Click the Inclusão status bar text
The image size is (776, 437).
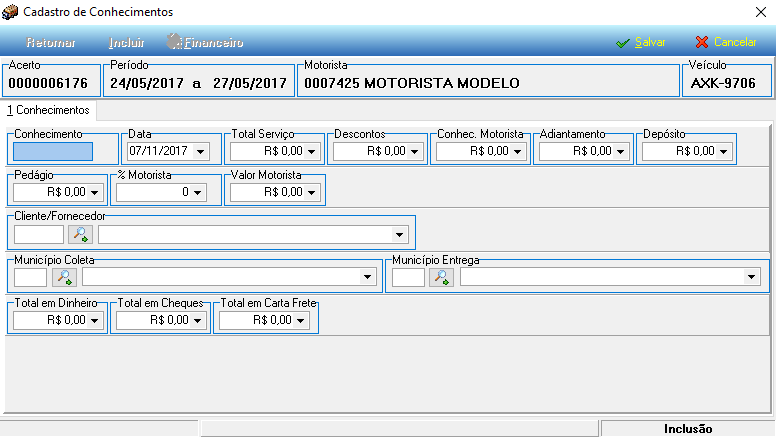point(688,429)
